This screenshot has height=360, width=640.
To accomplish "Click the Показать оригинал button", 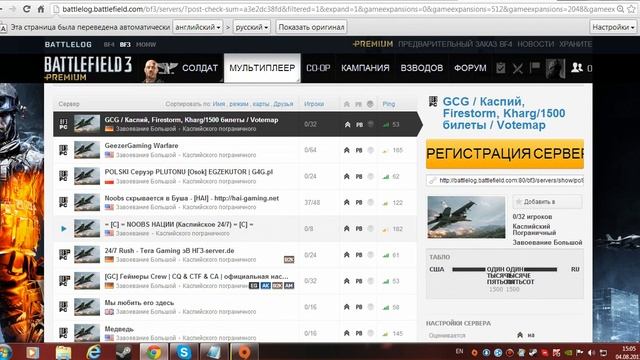I will click(311, 27).
